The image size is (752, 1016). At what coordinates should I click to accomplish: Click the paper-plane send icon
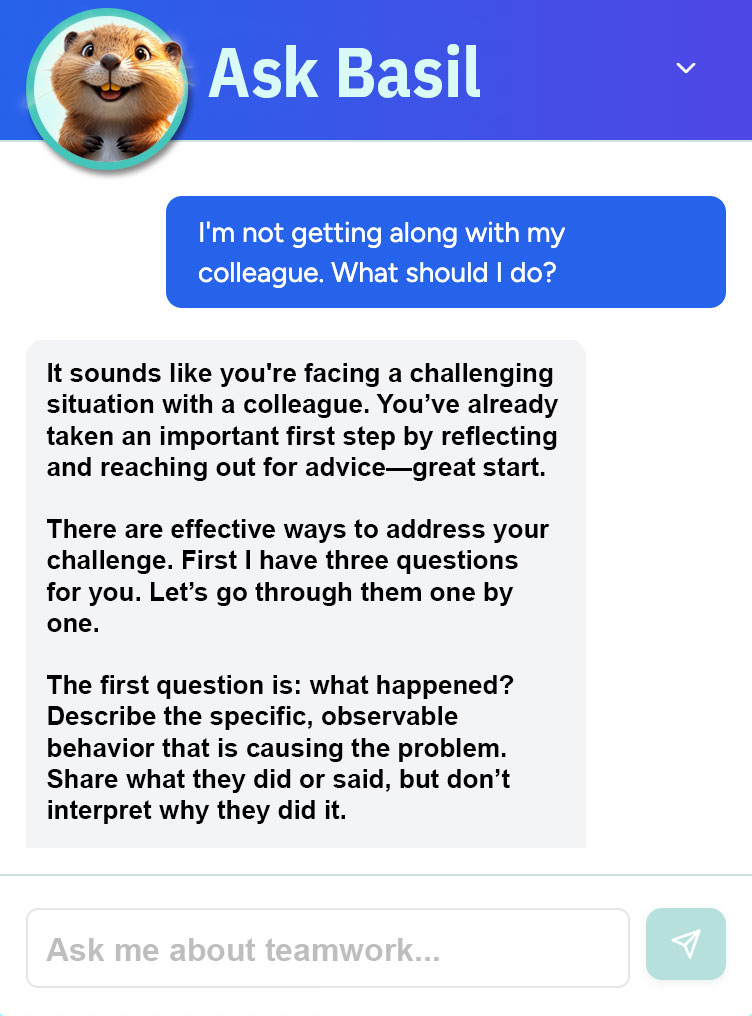pos(686,944)
